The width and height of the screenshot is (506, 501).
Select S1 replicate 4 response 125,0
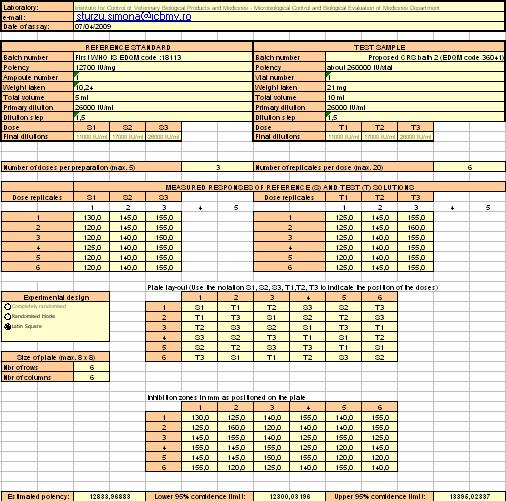click(x=91, y=247)
